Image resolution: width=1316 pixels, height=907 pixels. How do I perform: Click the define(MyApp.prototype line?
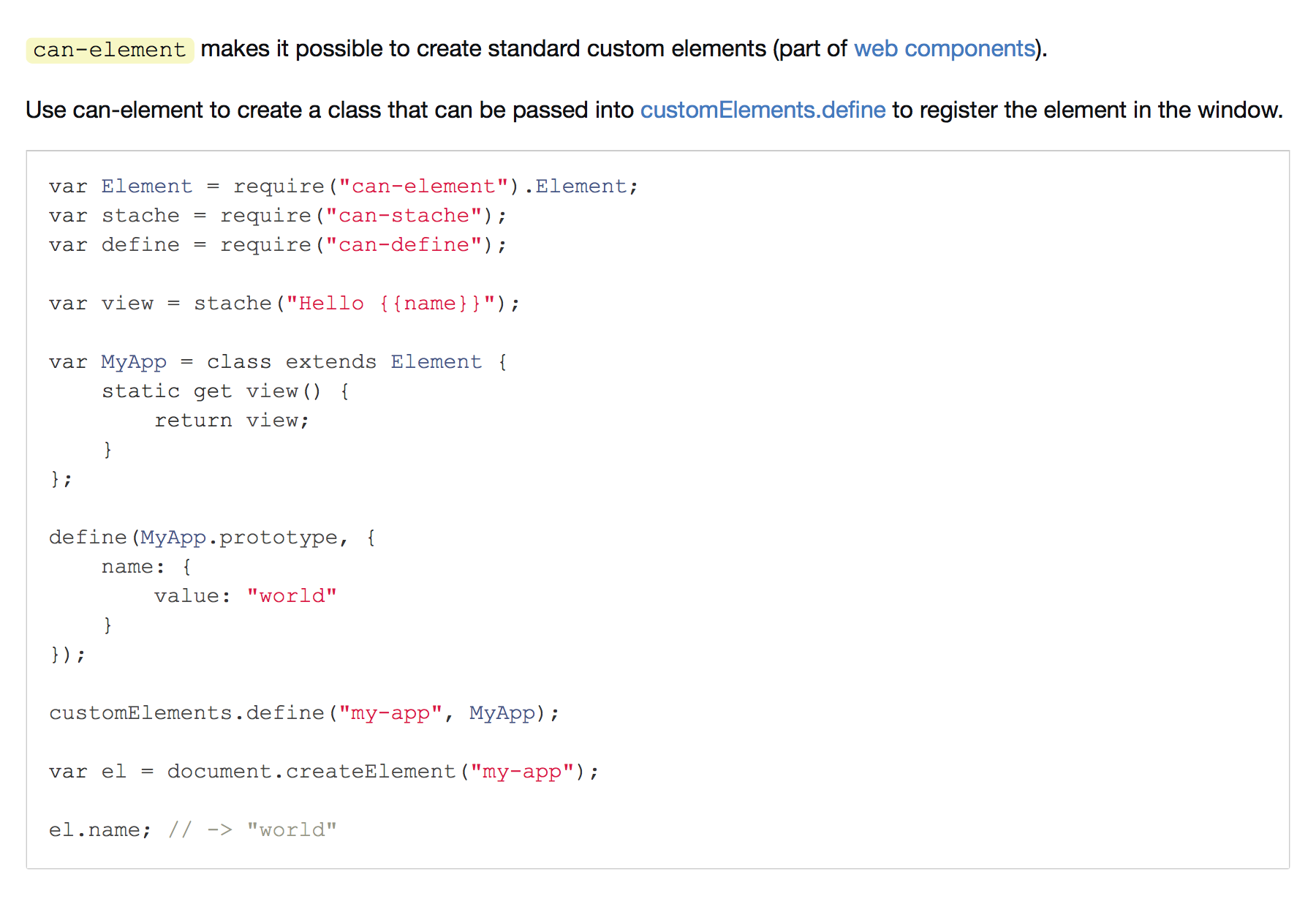212,538
